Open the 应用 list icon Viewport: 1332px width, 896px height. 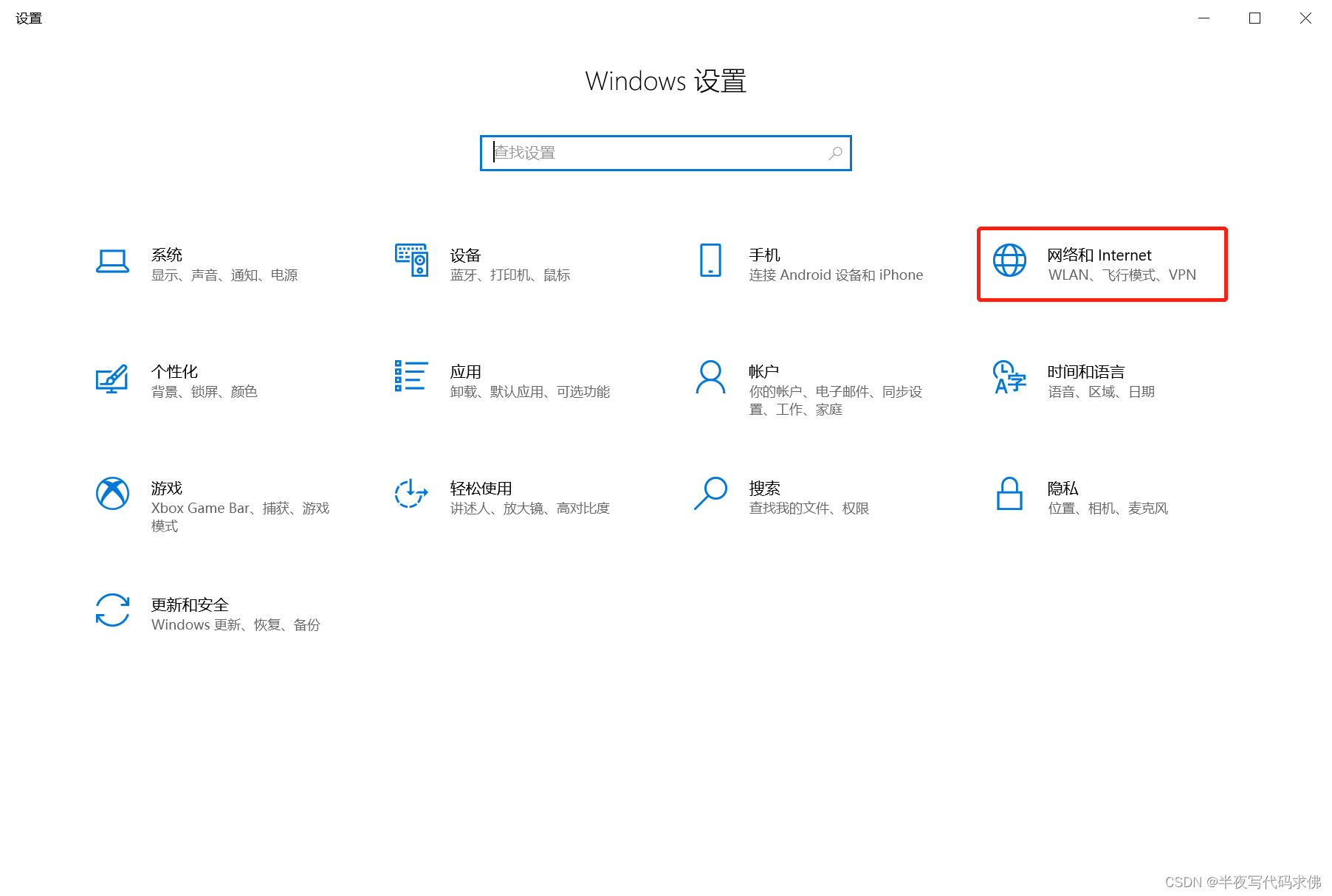(411, 376)
